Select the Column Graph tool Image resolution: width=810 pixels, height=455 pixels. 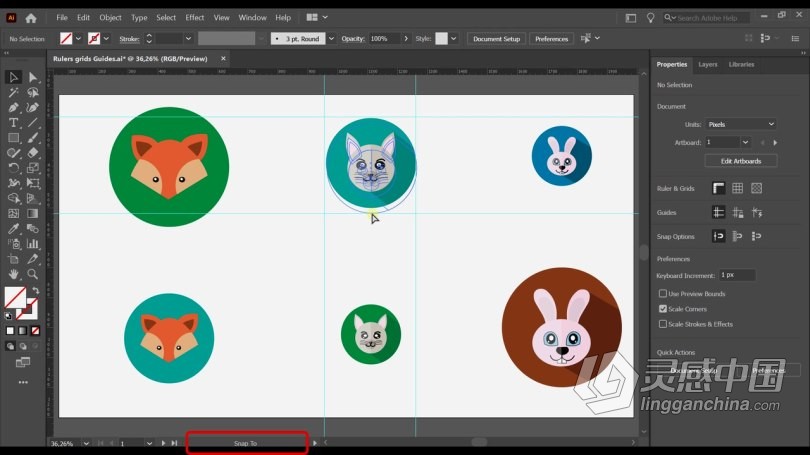click(33, 244)
